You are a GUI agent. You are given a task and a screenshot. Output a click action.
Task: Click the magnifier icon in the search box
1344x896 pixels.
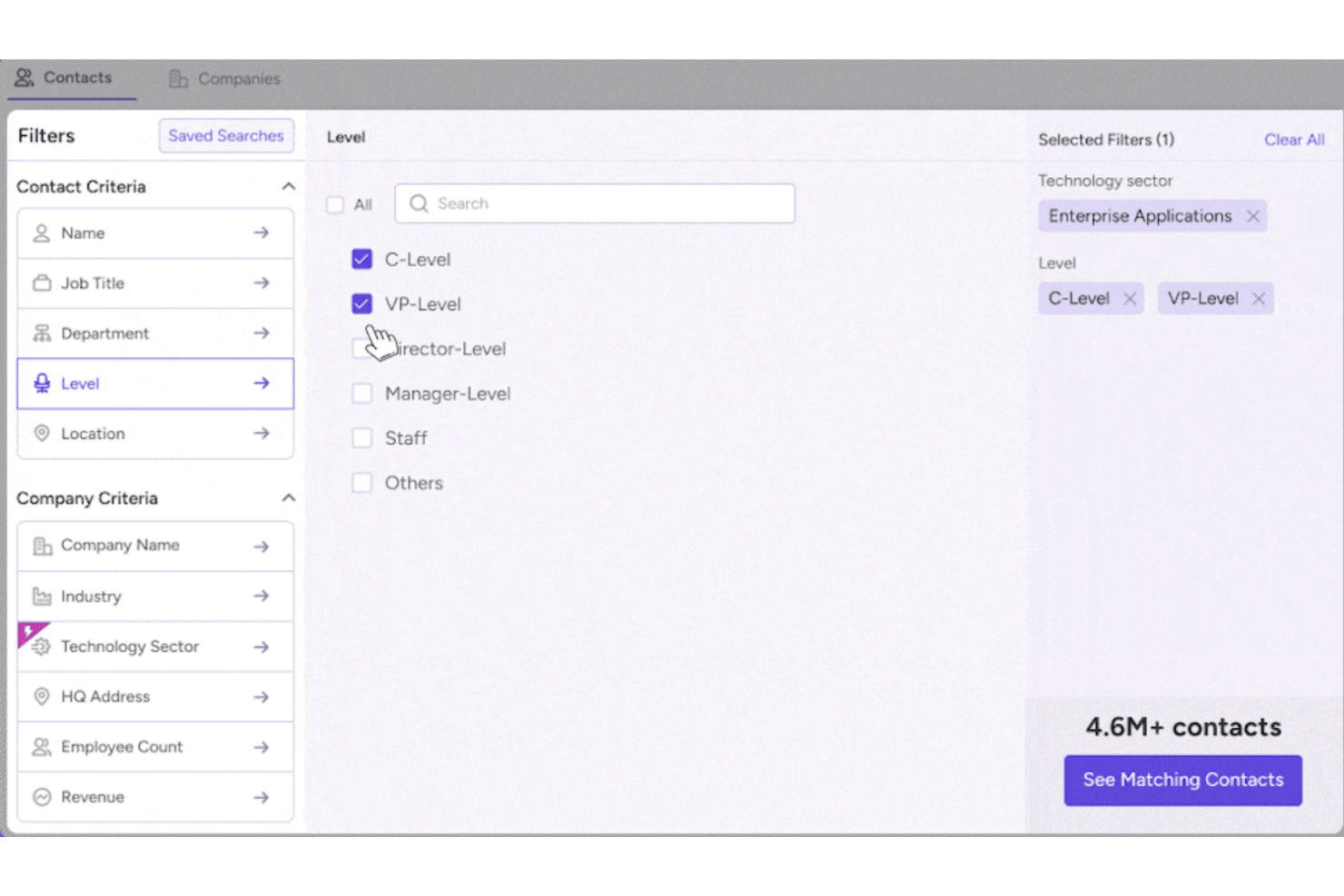[x=419, y=203]
